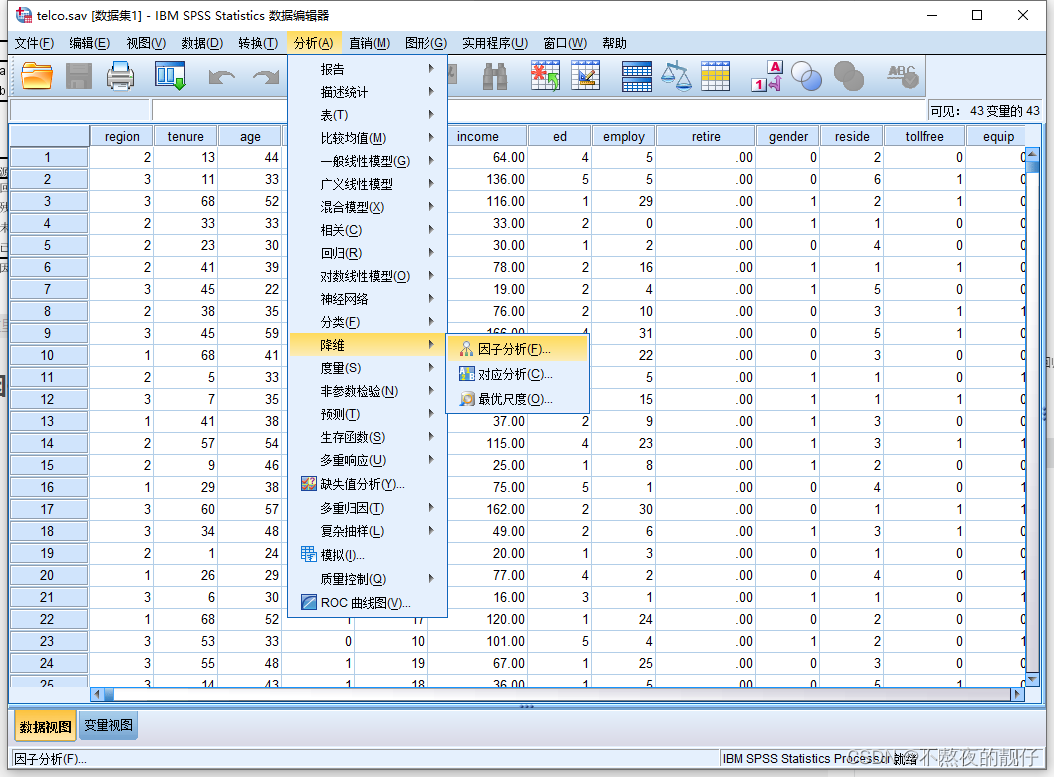This screenshot has height=777, width=1054.
Task: Expand the 报告 Reports submenu
Action: (367, 69)
